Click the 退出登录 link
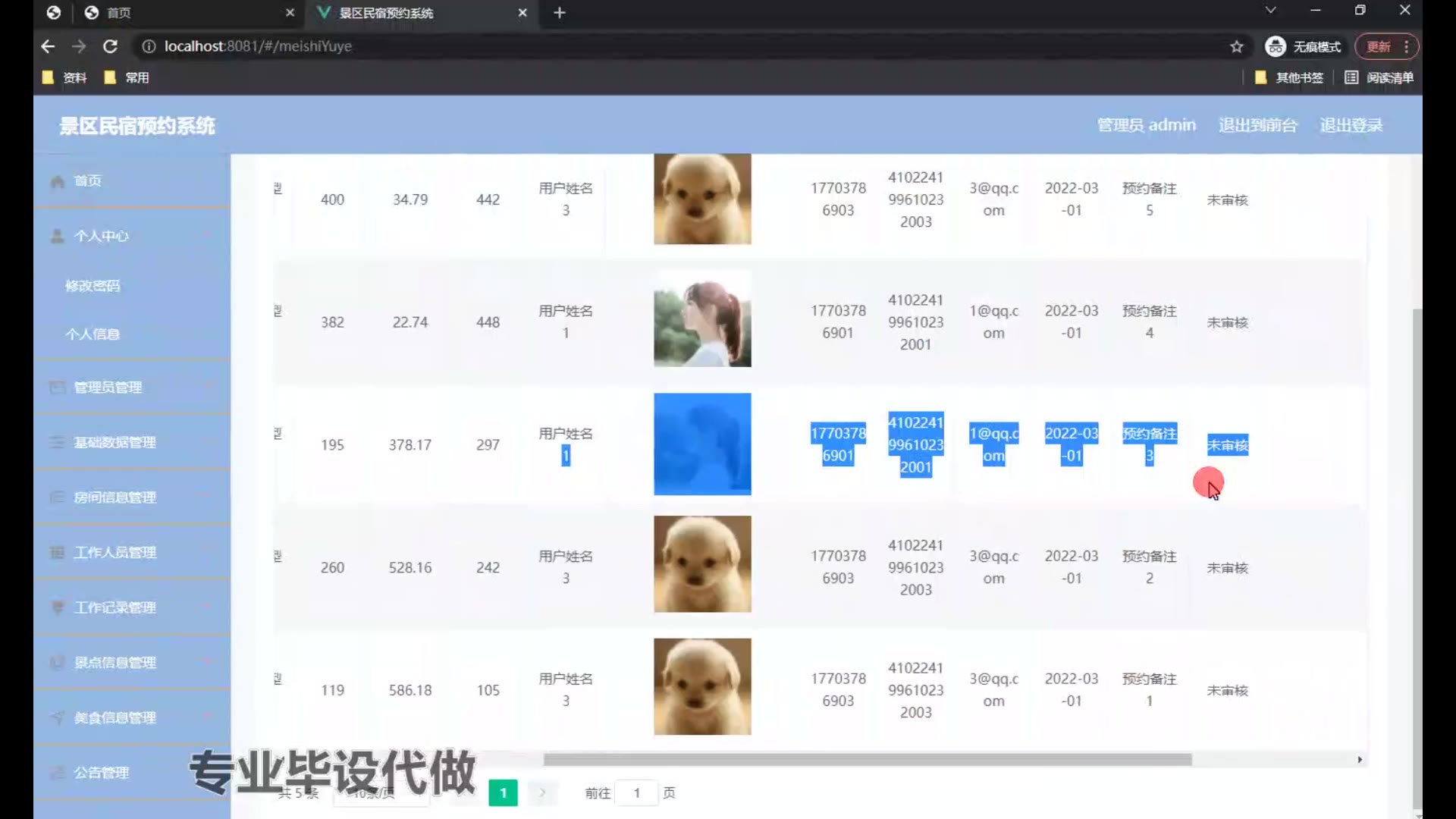Screen dimensions: 1456x819 tap(1351, 125)
